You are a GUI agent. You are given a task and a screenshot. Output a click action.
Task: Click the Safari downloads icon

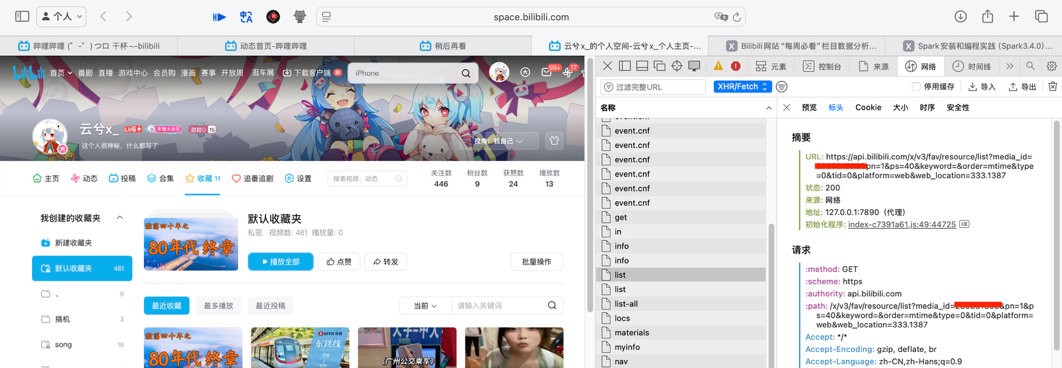tap(960, 16)
